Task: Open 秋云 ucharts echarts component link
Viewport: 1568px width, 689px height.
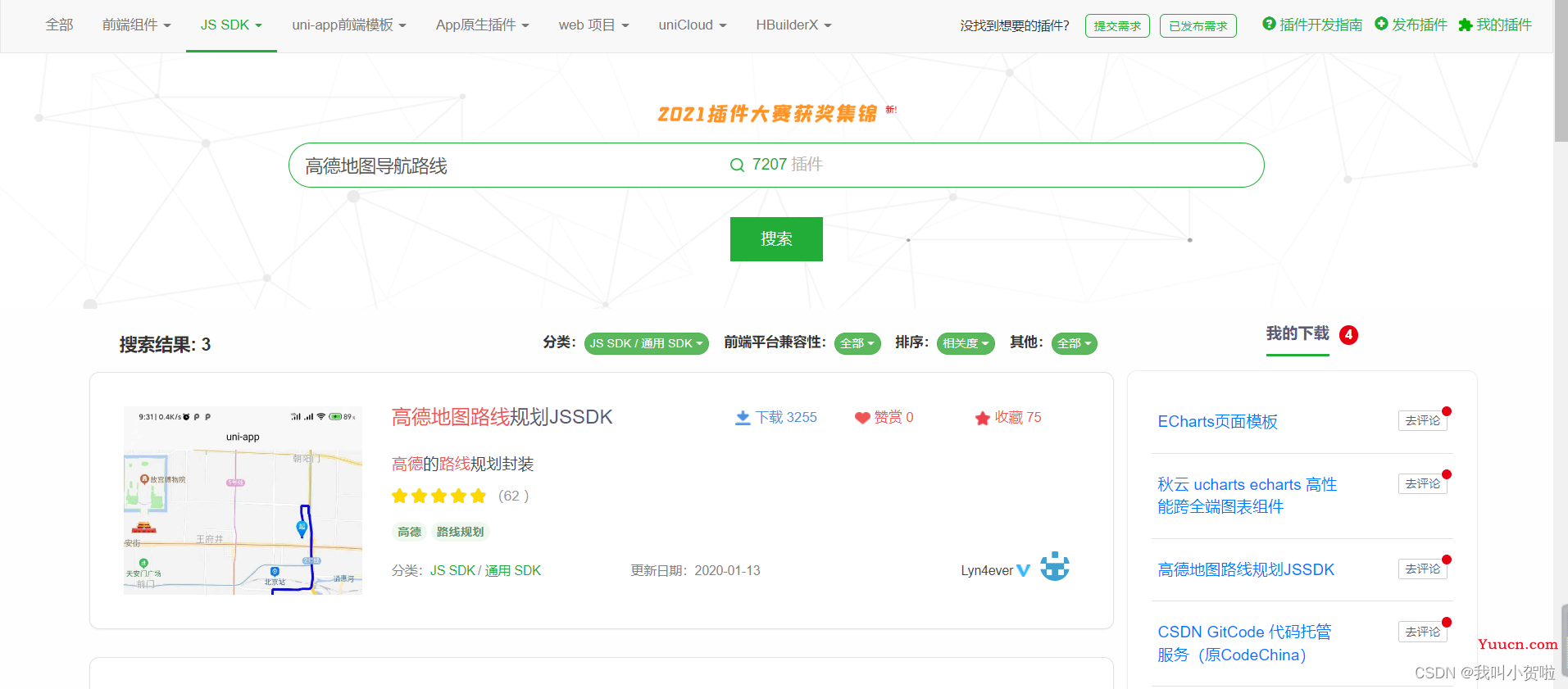Action: (x=1247, y=496)
